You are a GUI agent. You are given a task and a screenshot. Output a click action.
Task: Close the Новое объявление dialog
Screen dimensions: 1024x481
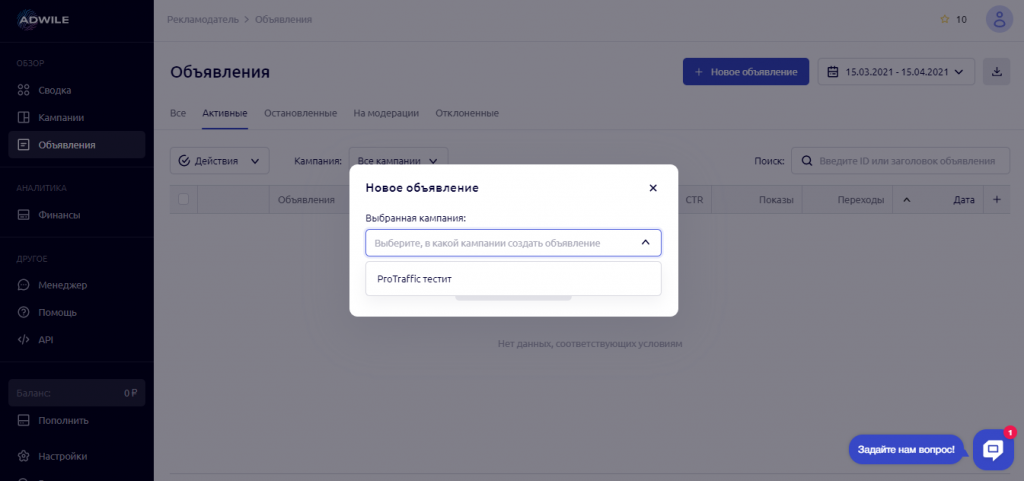click(653, 187)
